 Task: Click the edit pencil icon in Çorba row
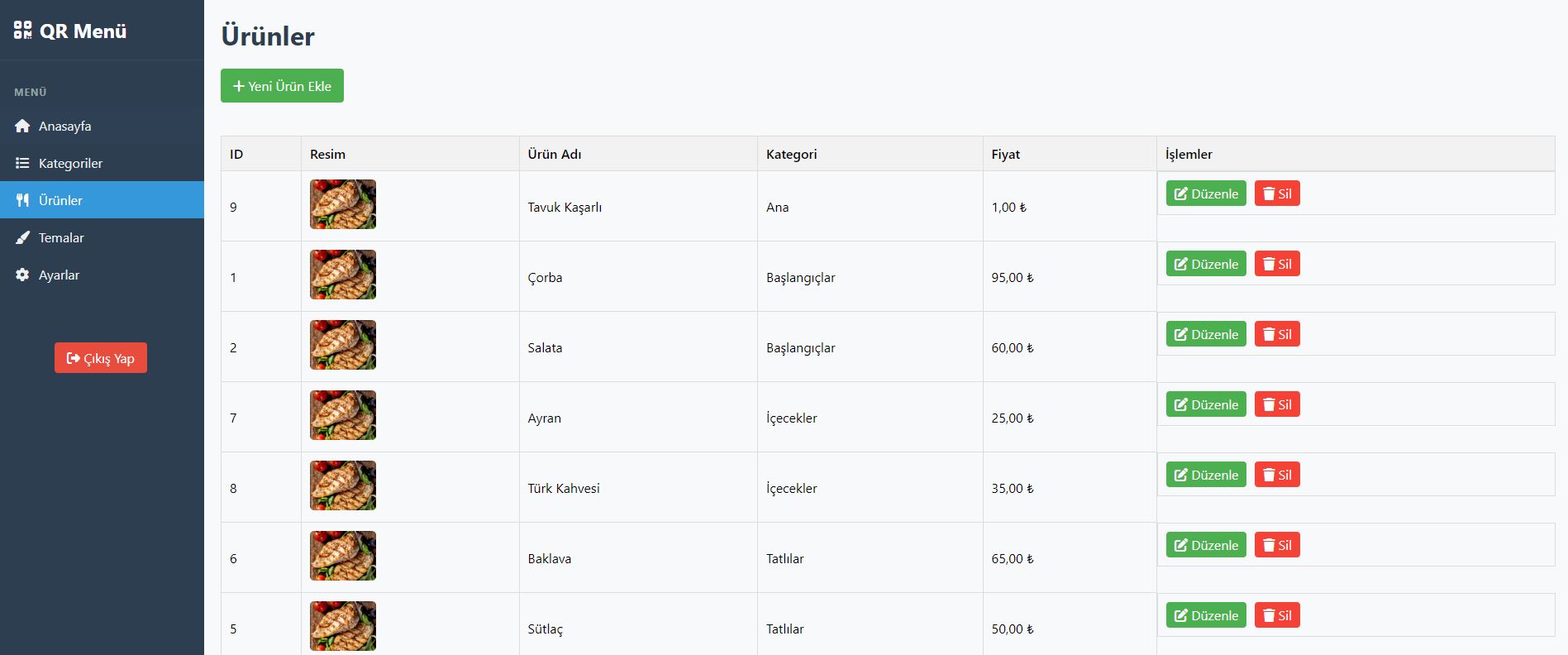[1181, 264]
